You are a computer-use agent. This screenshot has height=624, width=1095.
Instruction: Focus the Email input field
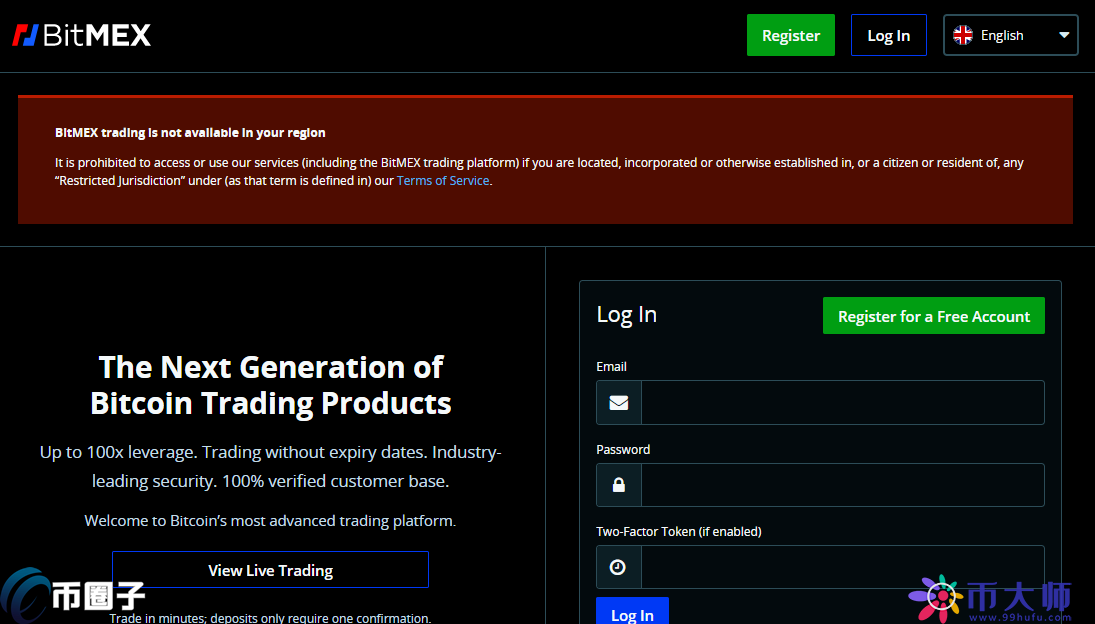842,402
